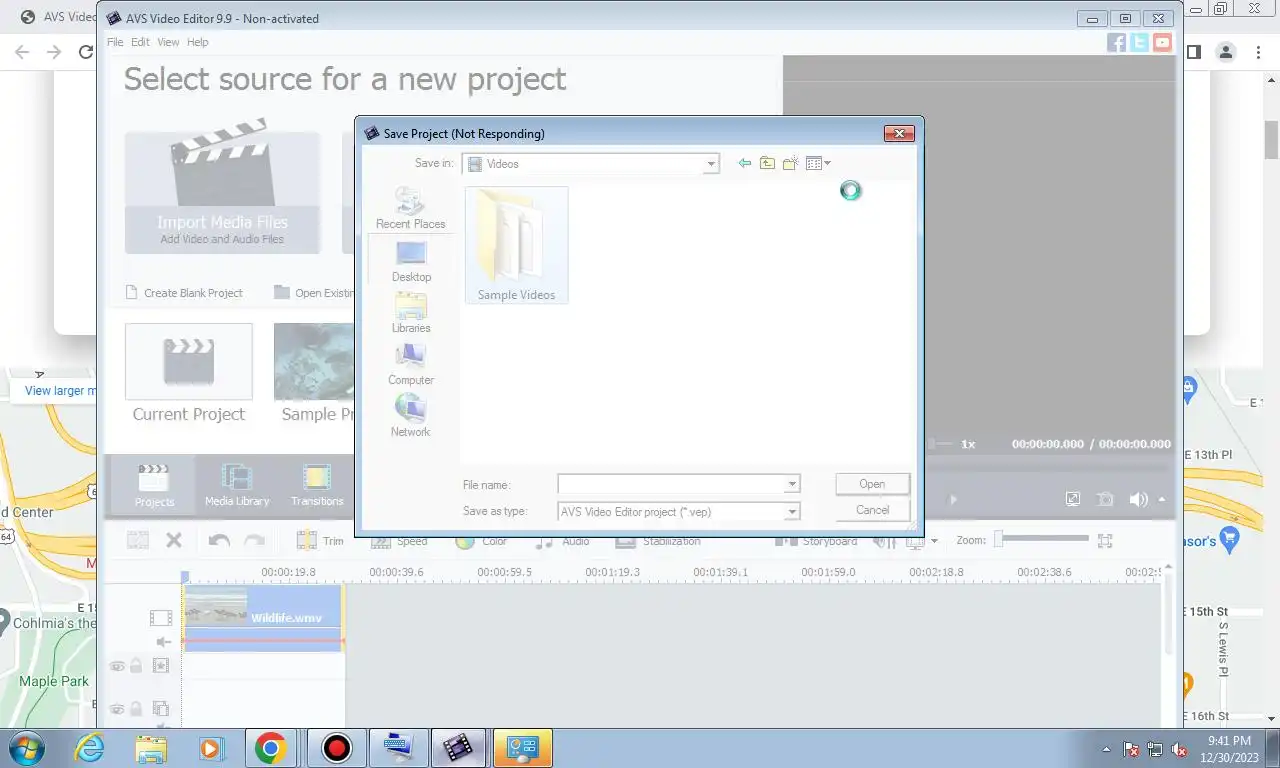The image size is (1280, 768).
Task: Select Desktop location in the places bar
Action: coord(411,261)
